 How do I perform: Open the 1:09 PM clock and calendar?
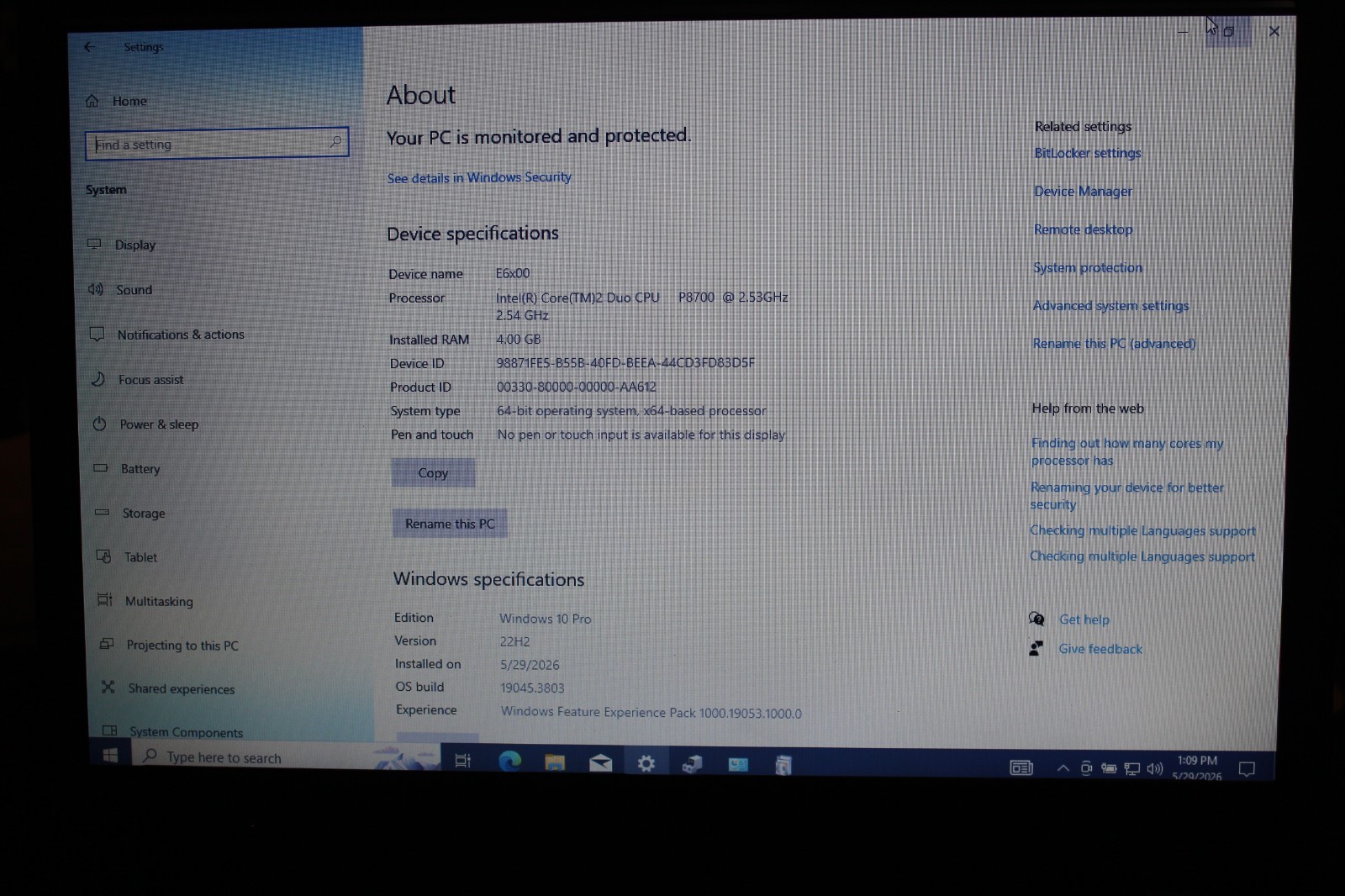(1197, 768)
